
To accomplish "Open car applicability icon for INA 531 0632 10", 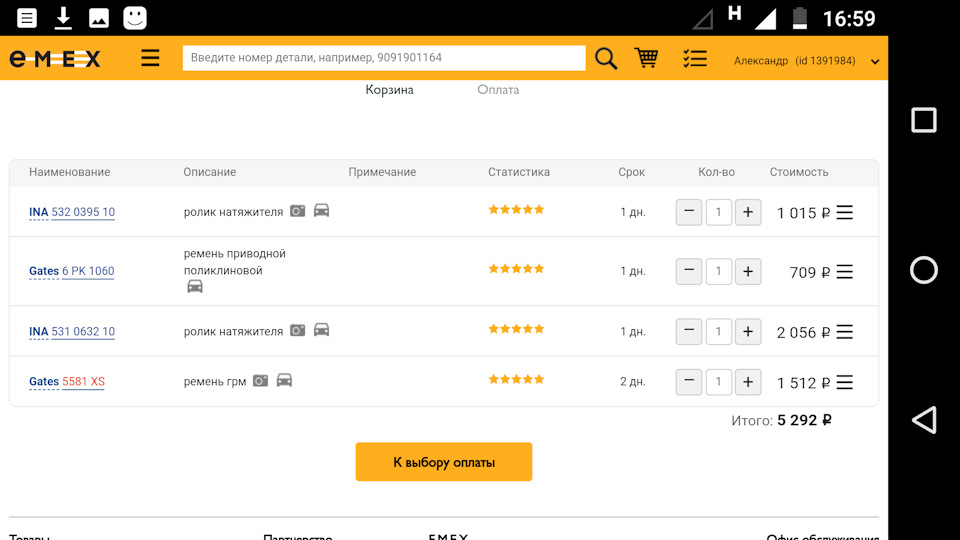I will pyautogui.click(x=321, y=330).
